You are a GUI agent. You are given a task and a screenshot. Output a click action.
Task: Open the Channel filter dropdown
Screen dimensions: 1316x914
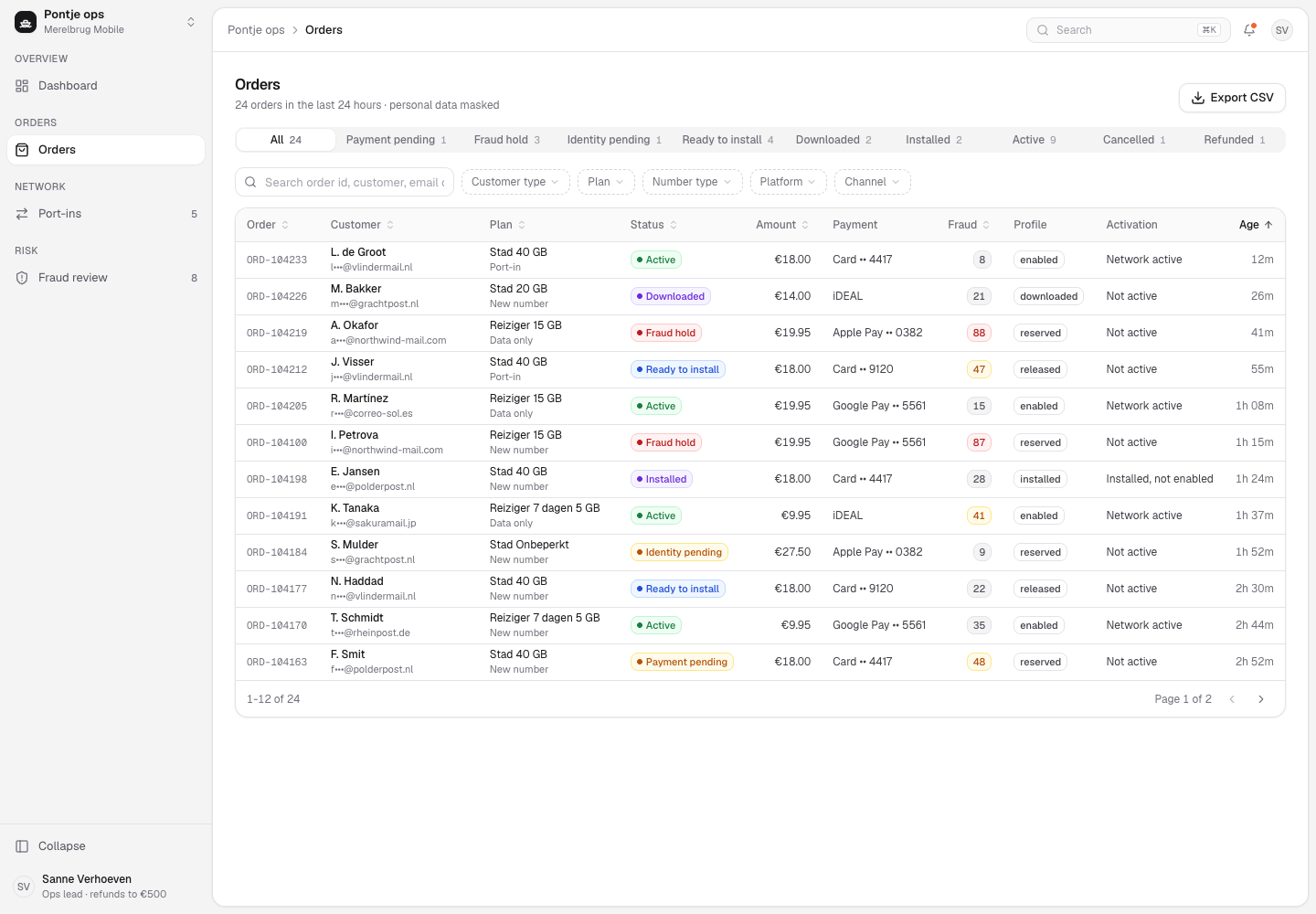[873, 182]
